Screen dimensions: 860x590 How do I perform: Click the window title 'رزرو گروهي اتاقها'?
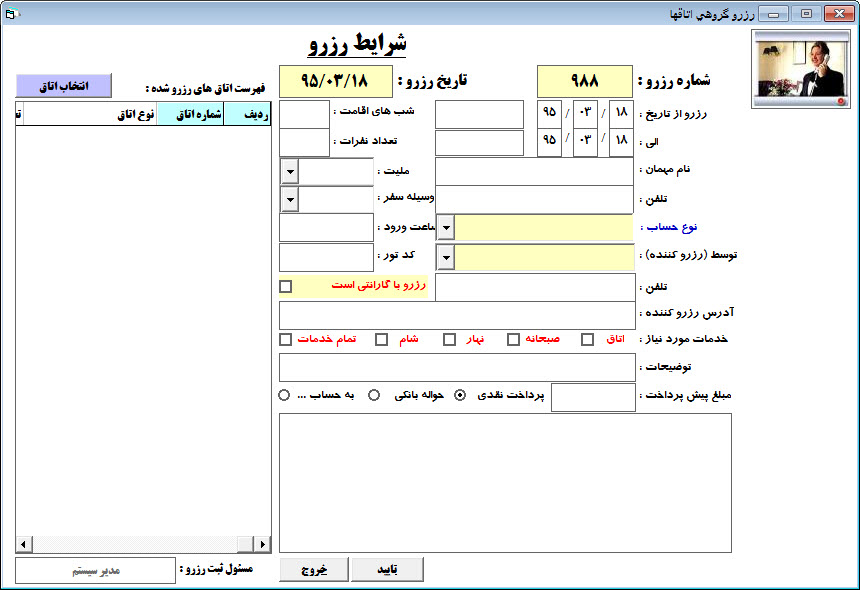pos(712,14)
